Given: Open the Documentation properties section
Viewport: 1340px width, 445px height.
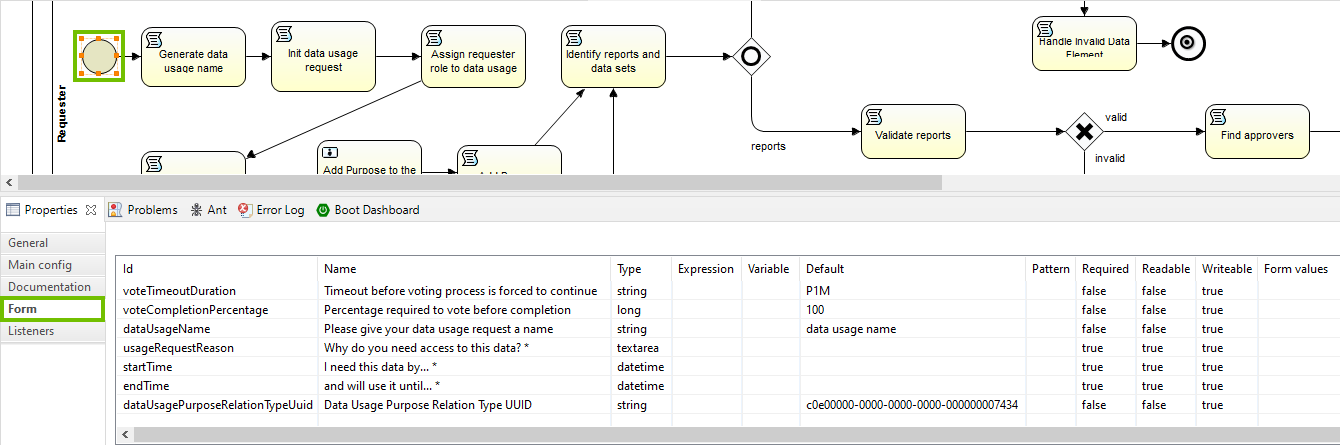Looking at the screenshot, I should pyautogui.click(x=50, y=287).
